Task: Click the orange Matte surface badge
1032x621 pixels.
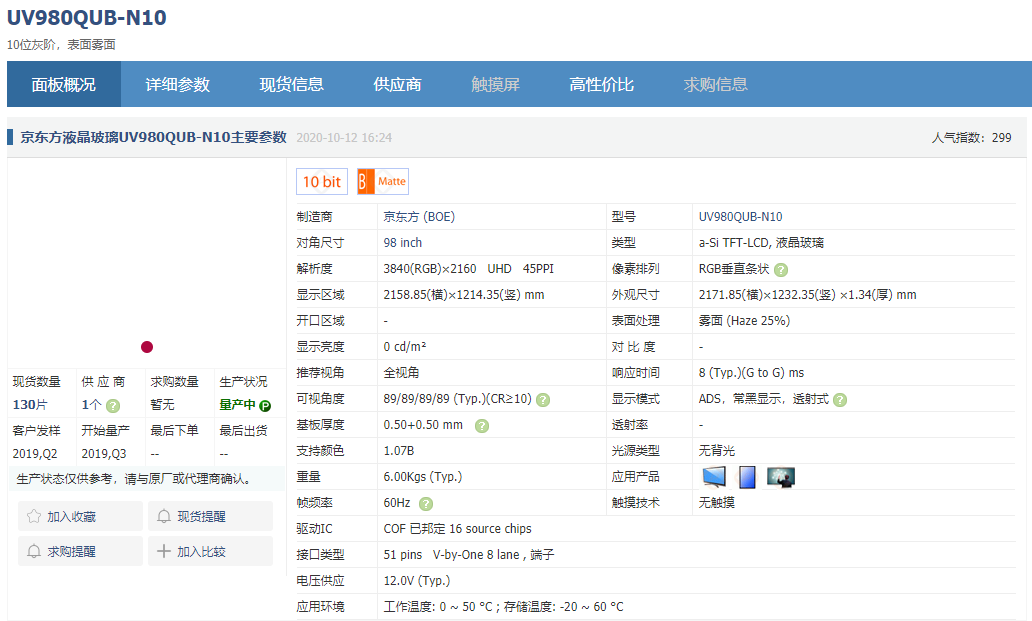Action: [x=383, y=182]
